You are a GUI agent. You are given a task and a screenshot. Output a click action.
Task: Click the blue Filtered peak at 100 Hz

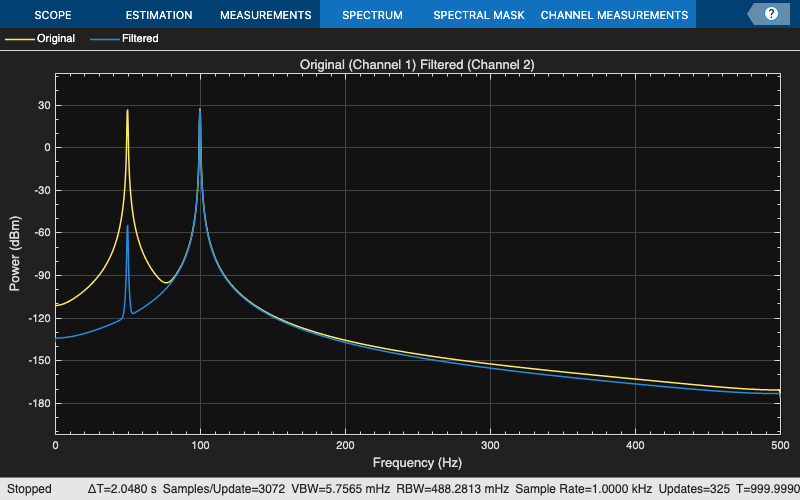point(200,110)
